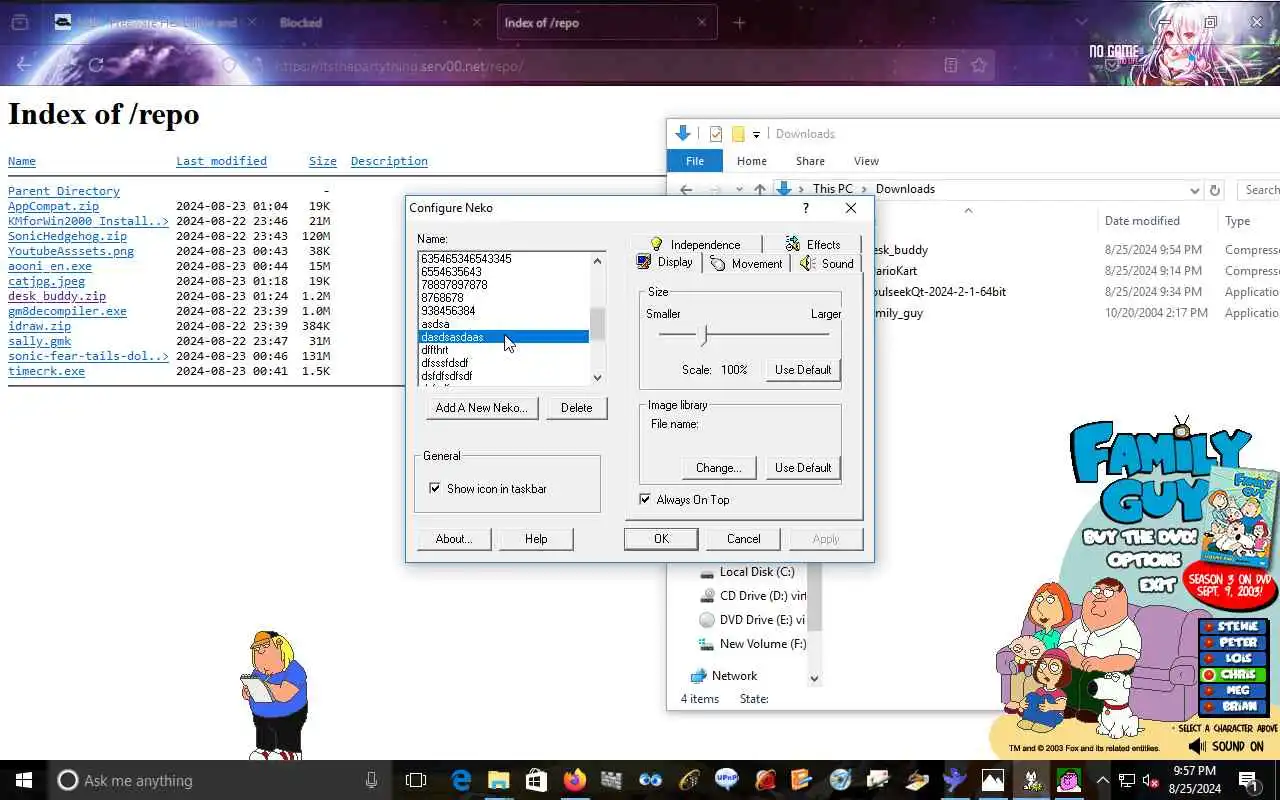Launch Microsoft Edge from the taskbar

click(461, 780)
